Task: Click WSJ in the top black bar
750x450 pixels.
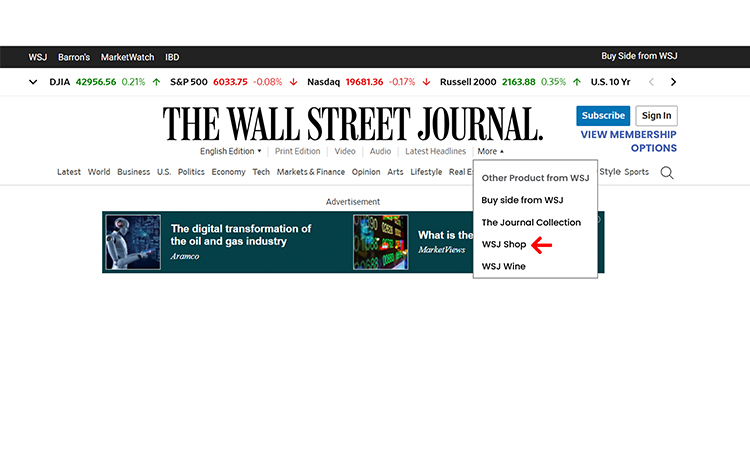Action: coord(38,57)
